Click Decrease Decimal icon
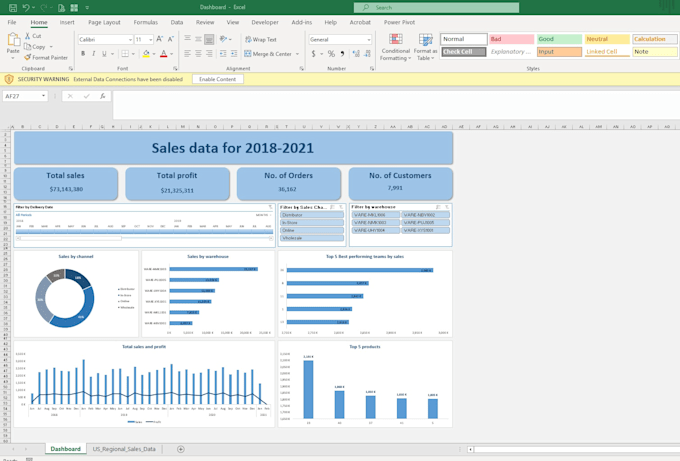The width and height of the screenshot is (680, 461). (367, 53)
